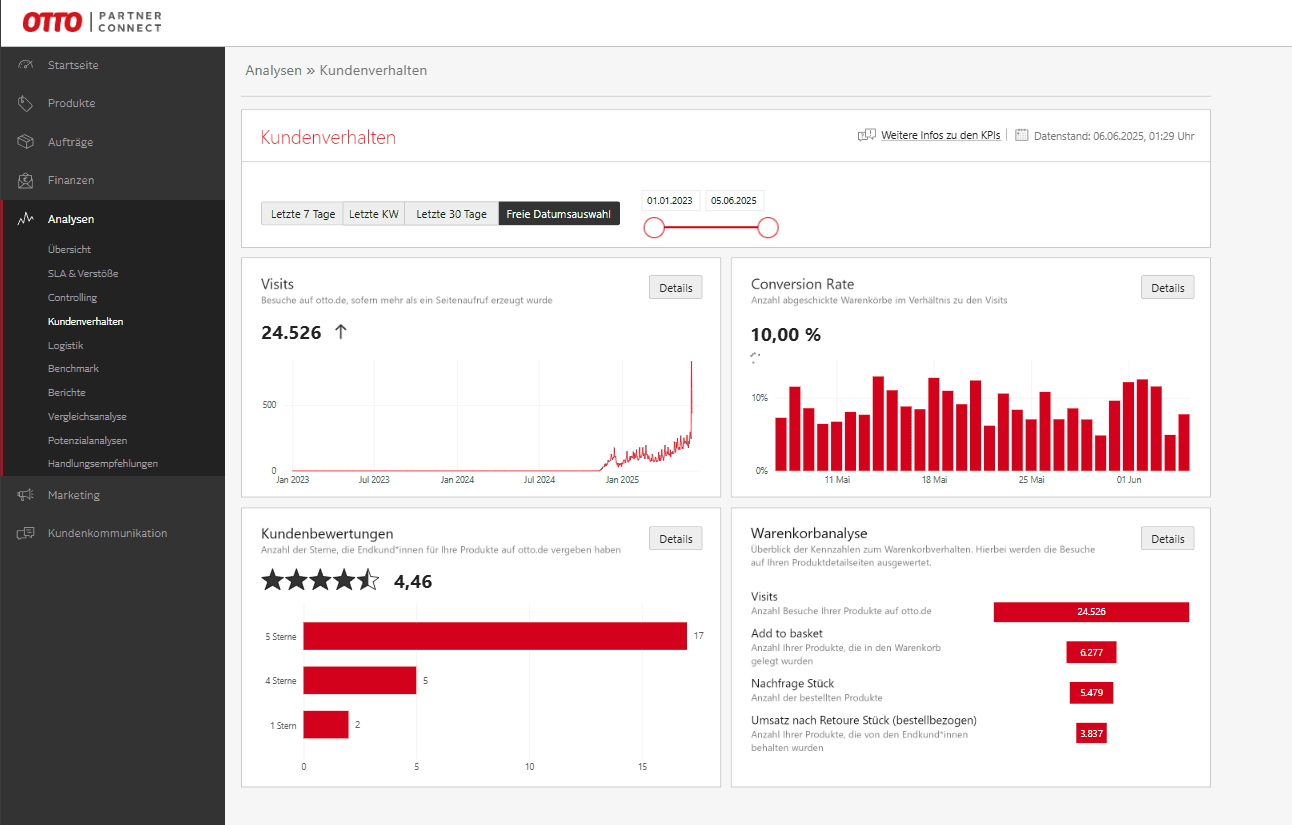Screen dimensions: 1292x825
Task: Click the OTTO Partner Connect logo
Action: pyautogui.click(x=92, y=22)
